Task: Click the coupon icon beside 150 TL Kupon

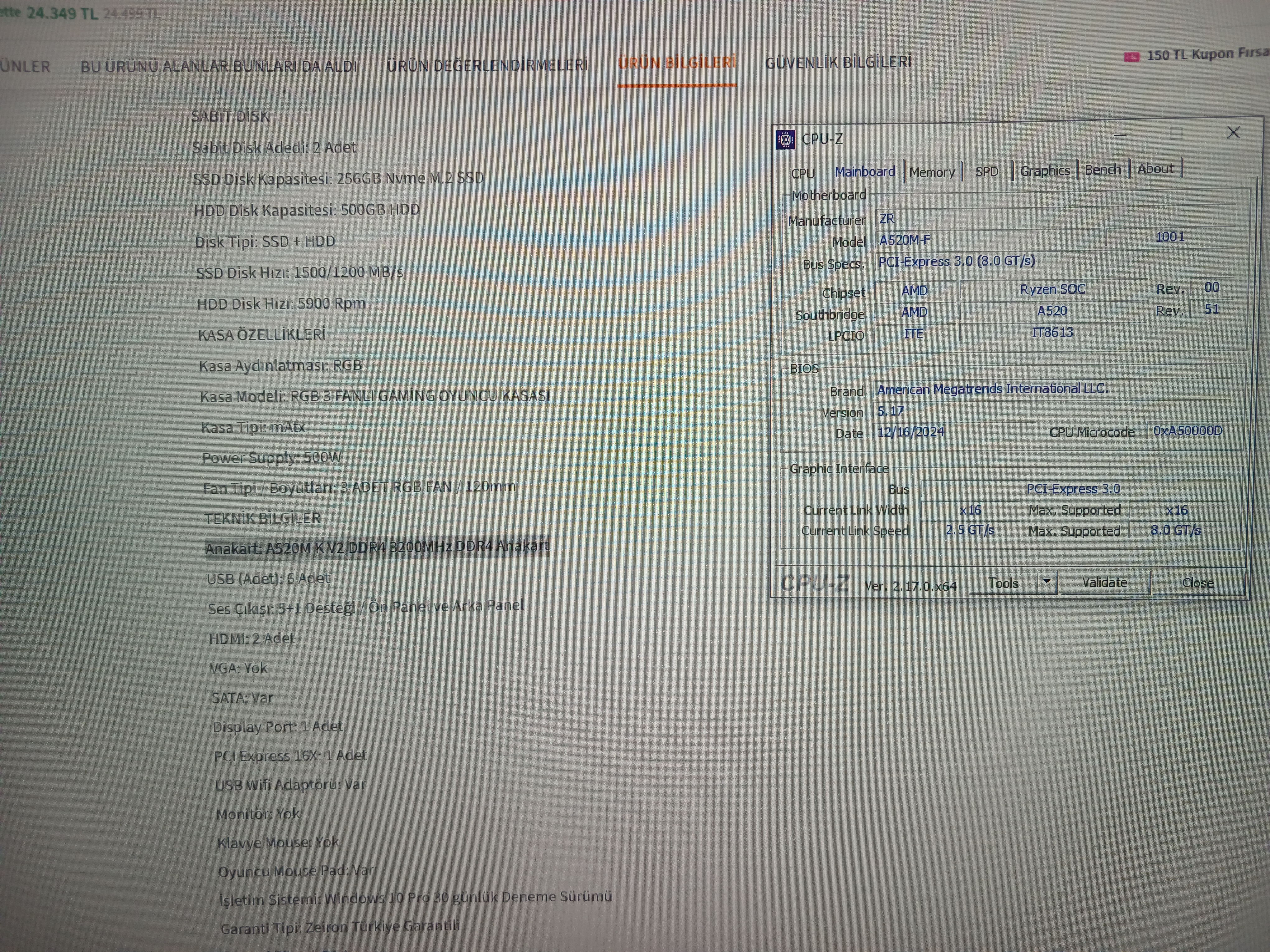Action: pos(1131,56)
